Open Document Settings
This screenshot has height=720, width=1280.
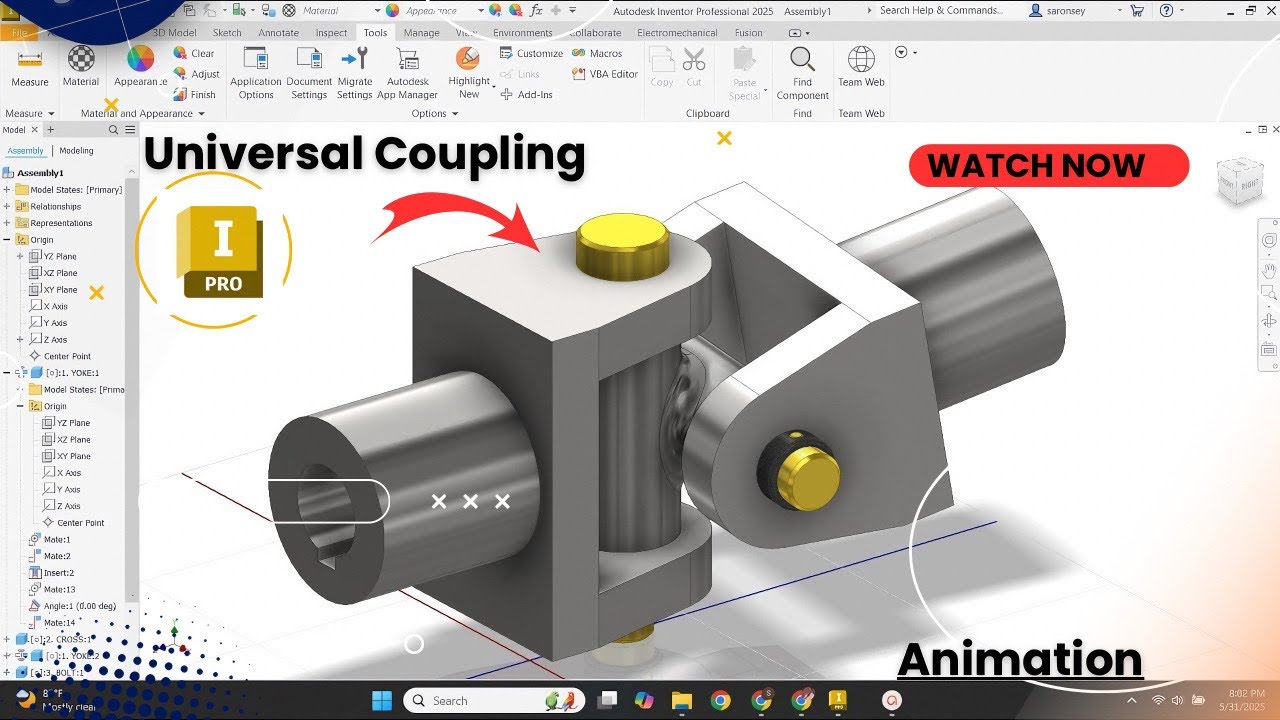click(309, 73)
